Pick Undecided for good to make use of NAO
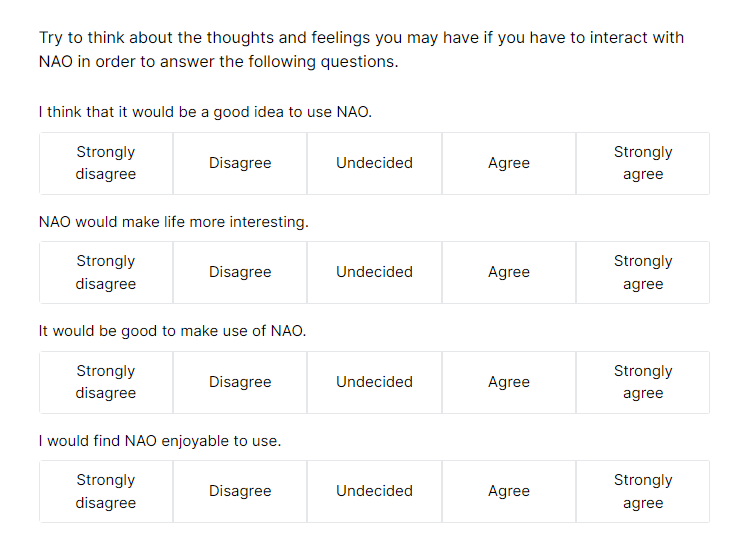This screenshot has height=540, width=747. [x=374, y=382]
